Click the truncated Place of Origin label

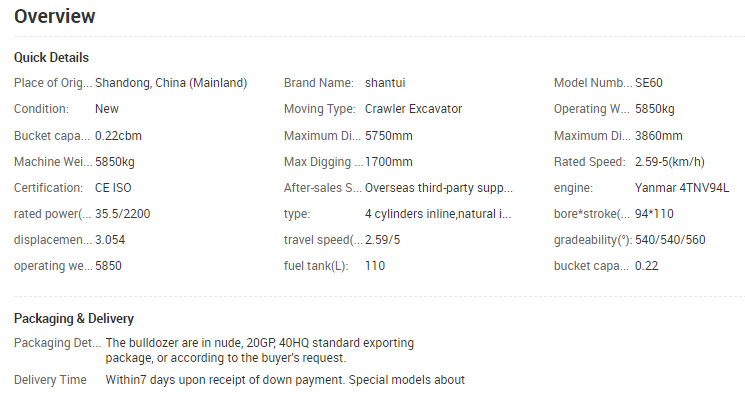(x=53, y=83)
